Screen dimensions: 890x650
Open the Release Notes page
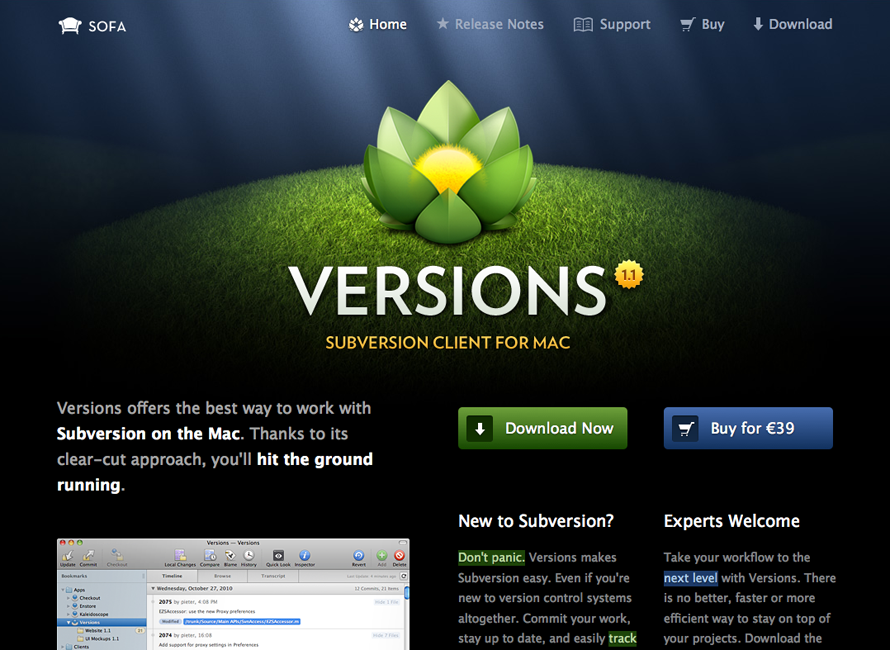pos(490,24)
